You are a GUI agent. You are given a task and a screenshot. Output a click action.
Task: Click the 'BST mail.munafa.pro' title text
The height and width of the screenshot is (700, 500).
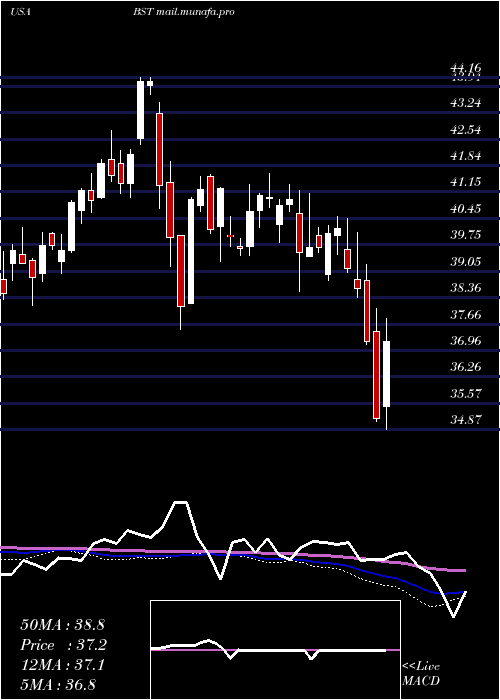tap(183, 12)
